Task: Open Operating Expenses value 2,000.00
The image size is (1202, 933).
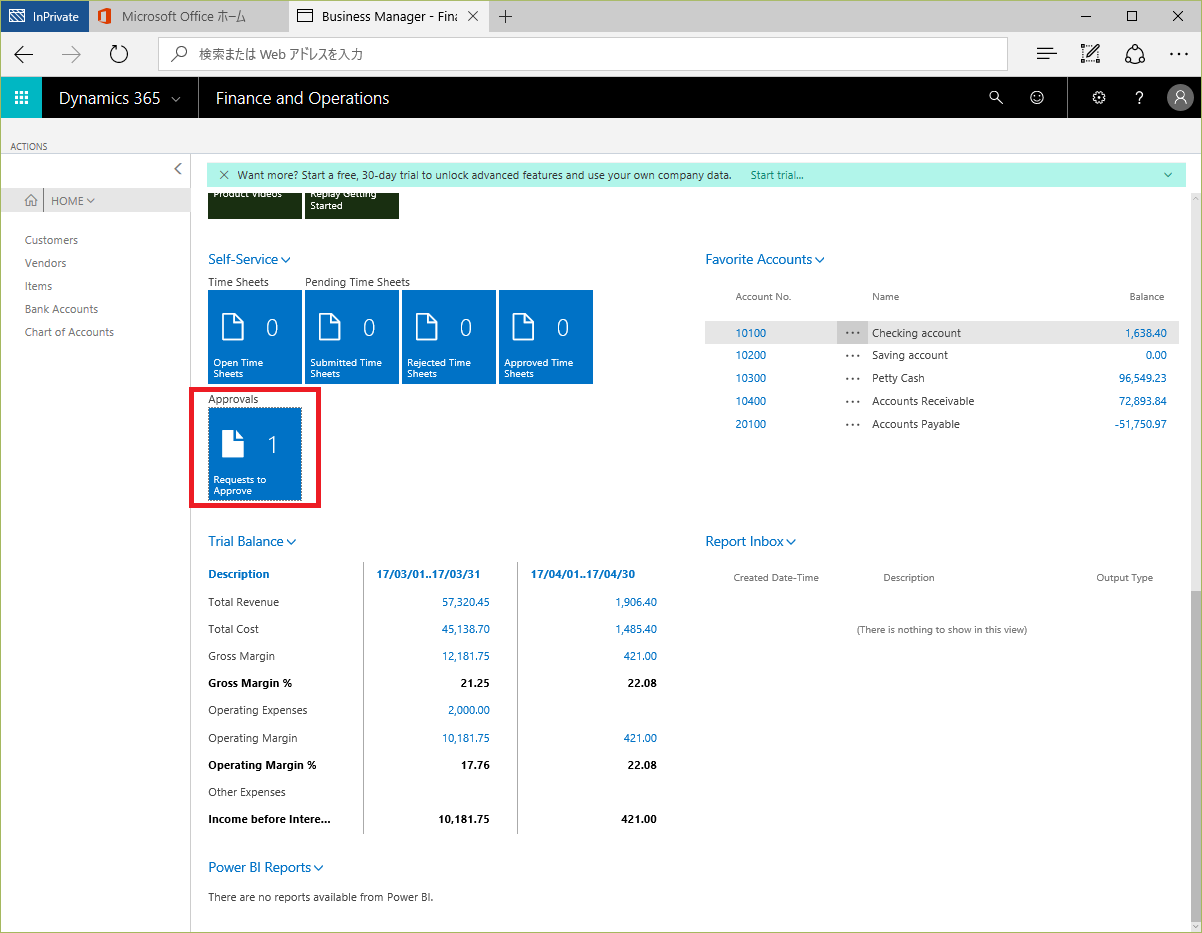Action: click(469, 710)
